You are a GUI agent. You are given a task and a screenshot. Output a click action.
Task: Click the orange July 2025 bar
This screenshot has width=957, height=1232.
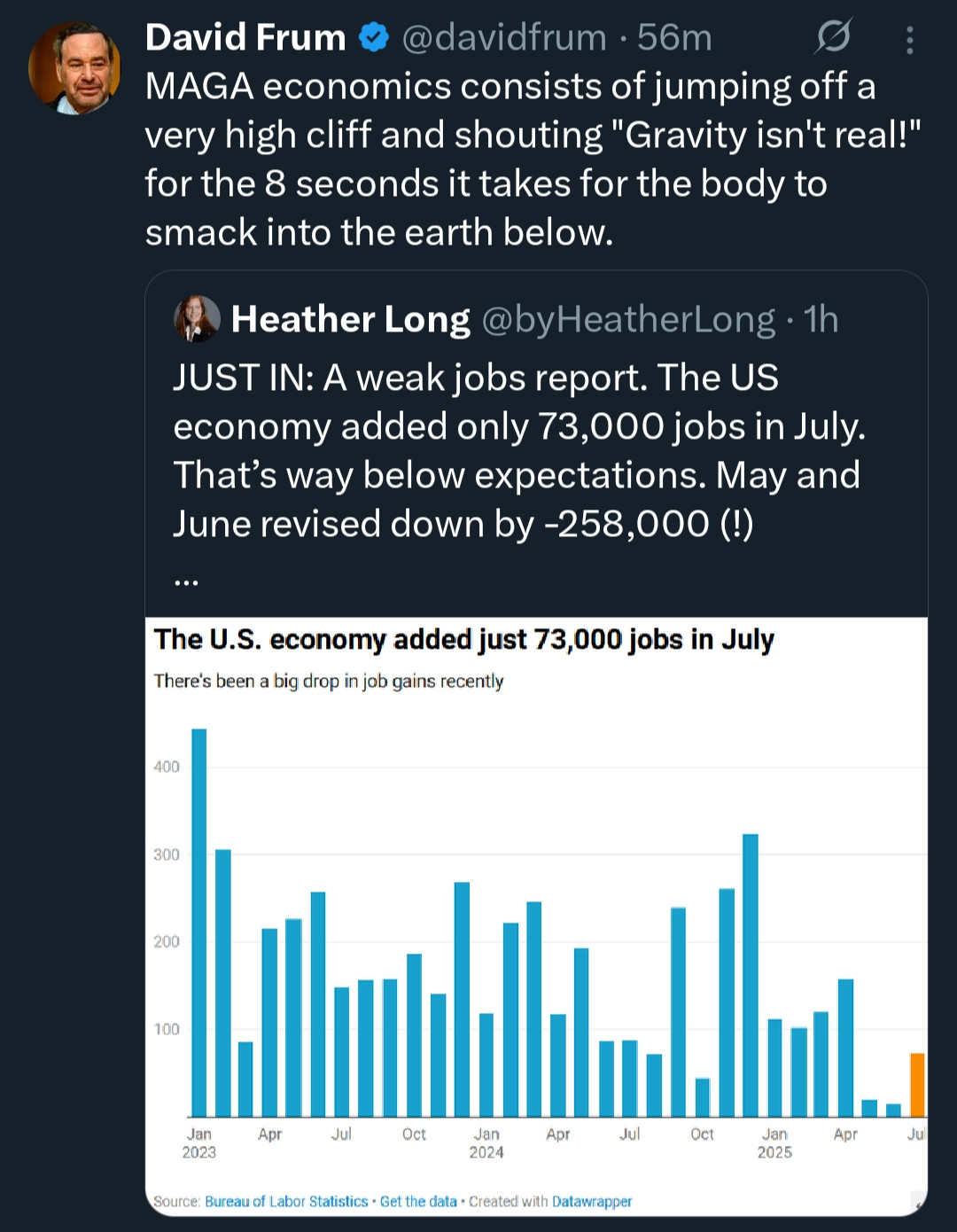pos(917,1085)
